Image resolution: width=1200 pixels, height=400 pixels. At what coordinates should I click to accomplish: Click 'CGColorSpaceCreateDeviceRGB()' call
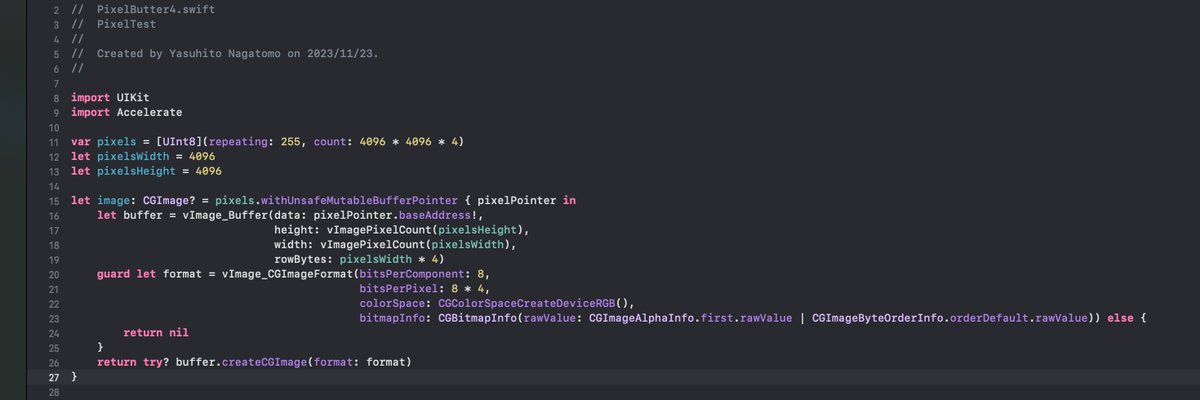535,303
